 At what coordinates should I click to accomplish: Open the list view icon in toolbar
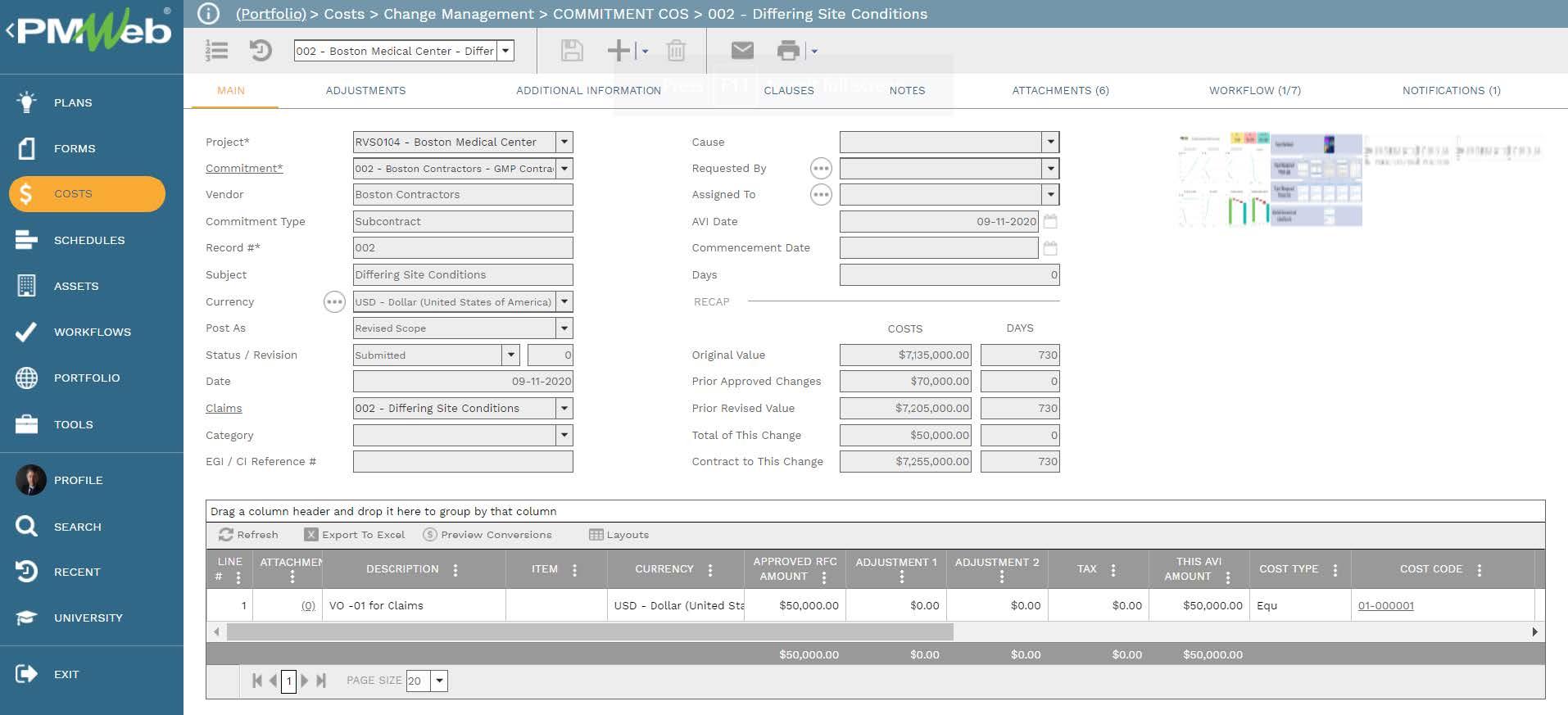[217, 51]
